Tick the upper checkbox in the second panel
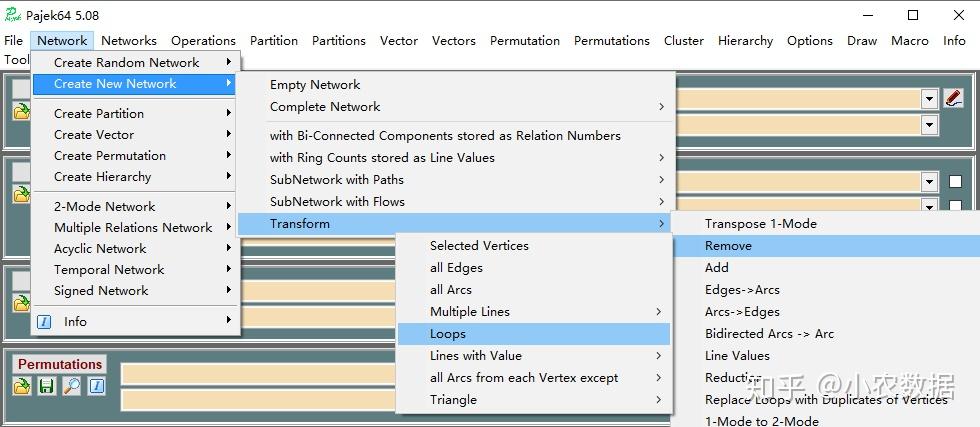 click(956, 182)
